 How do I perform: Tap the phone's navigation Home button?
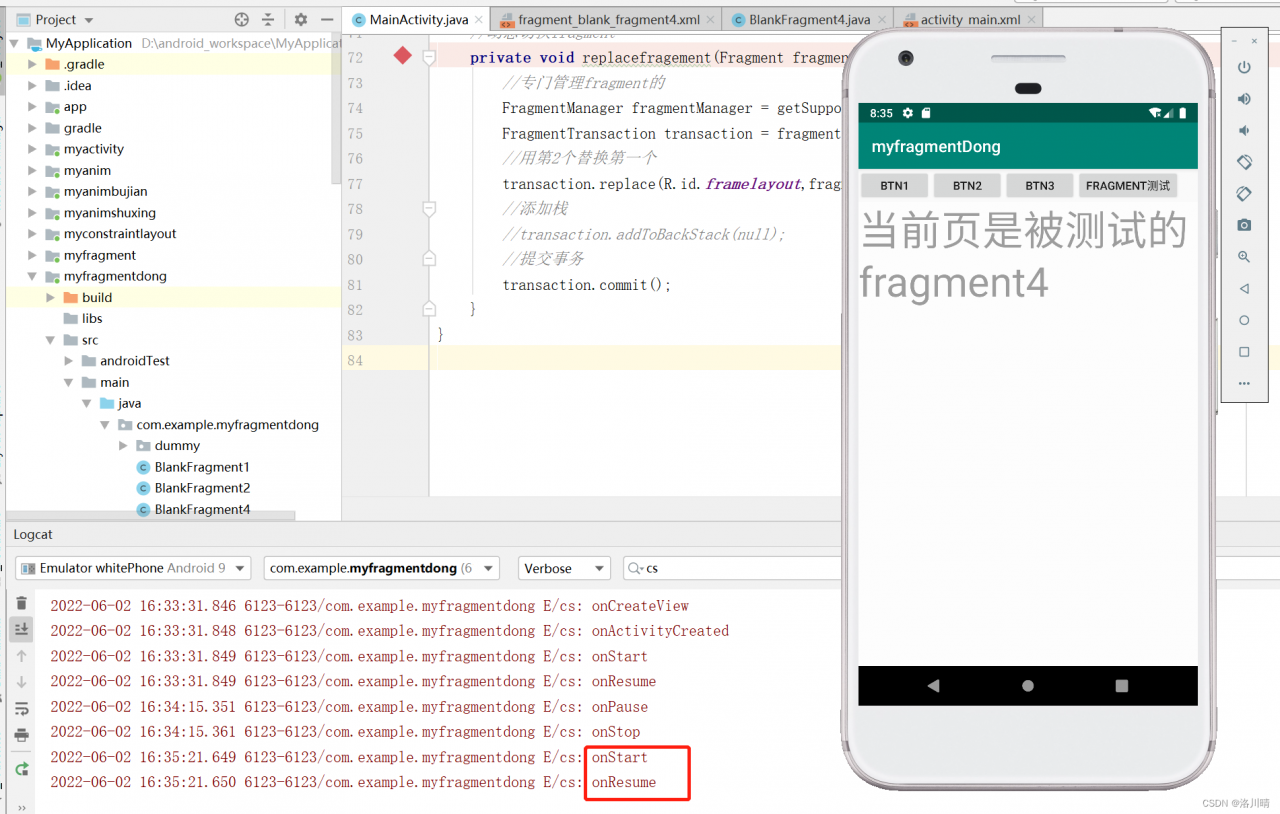(1027, 686)
